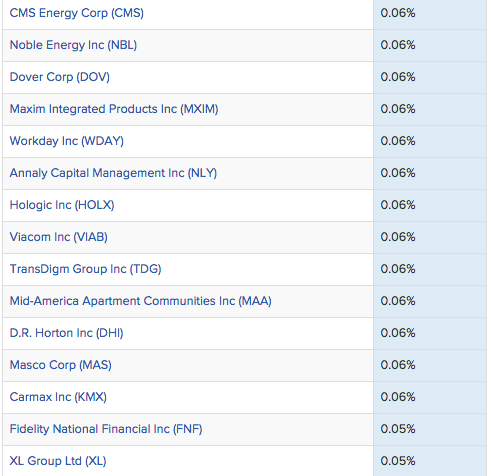Click the XL Group Ltd (XL) link
491x476 pixels.
[x=58, y=461]
